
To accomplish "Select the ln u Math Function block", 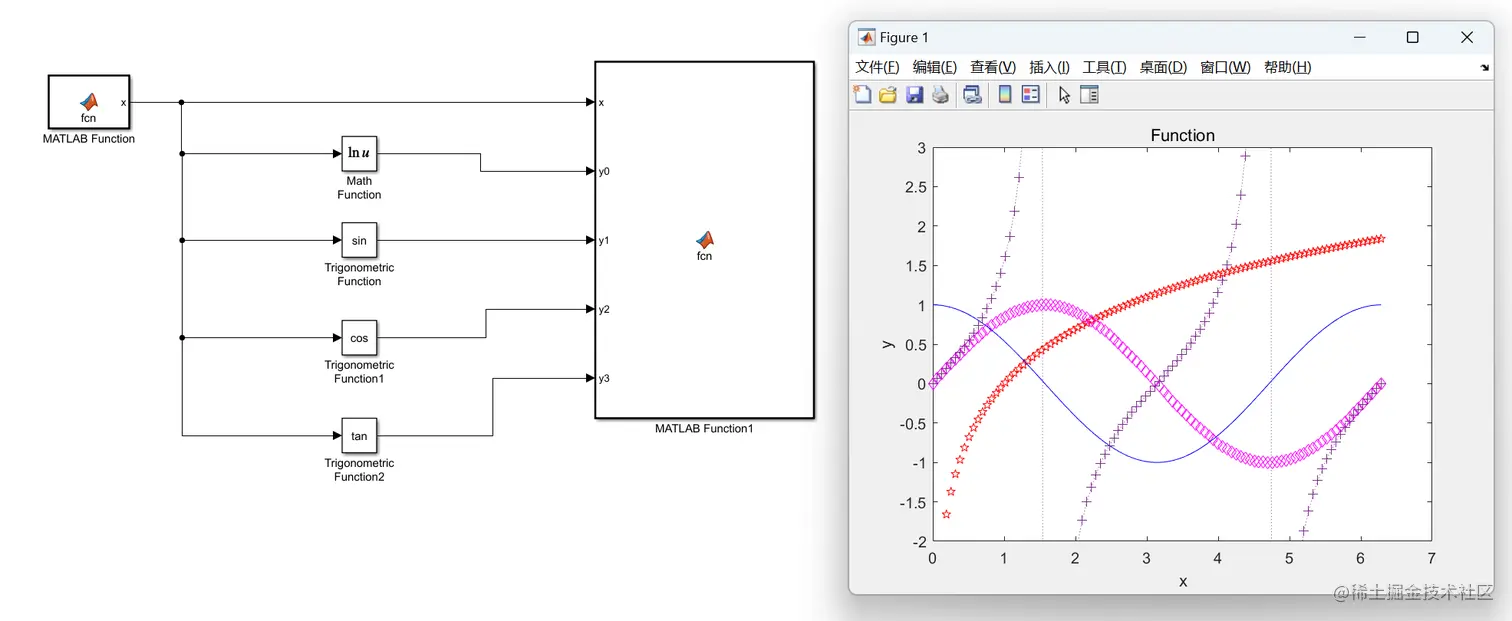I will (359, 154).
